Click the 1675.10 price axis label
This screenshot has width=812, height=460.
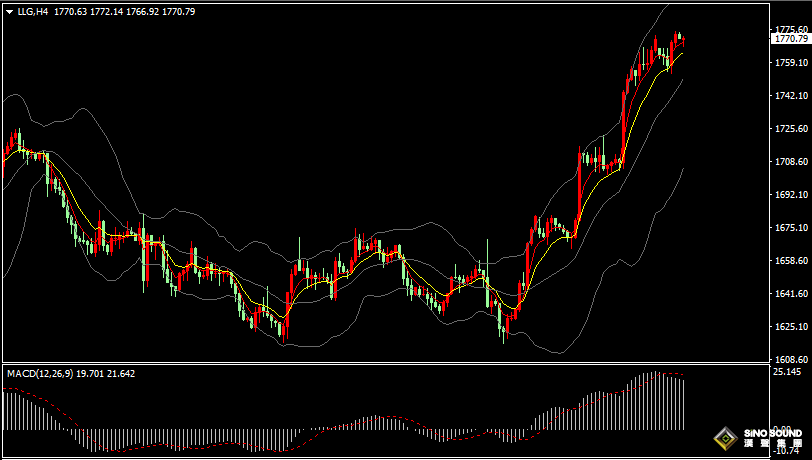point(790,228)
